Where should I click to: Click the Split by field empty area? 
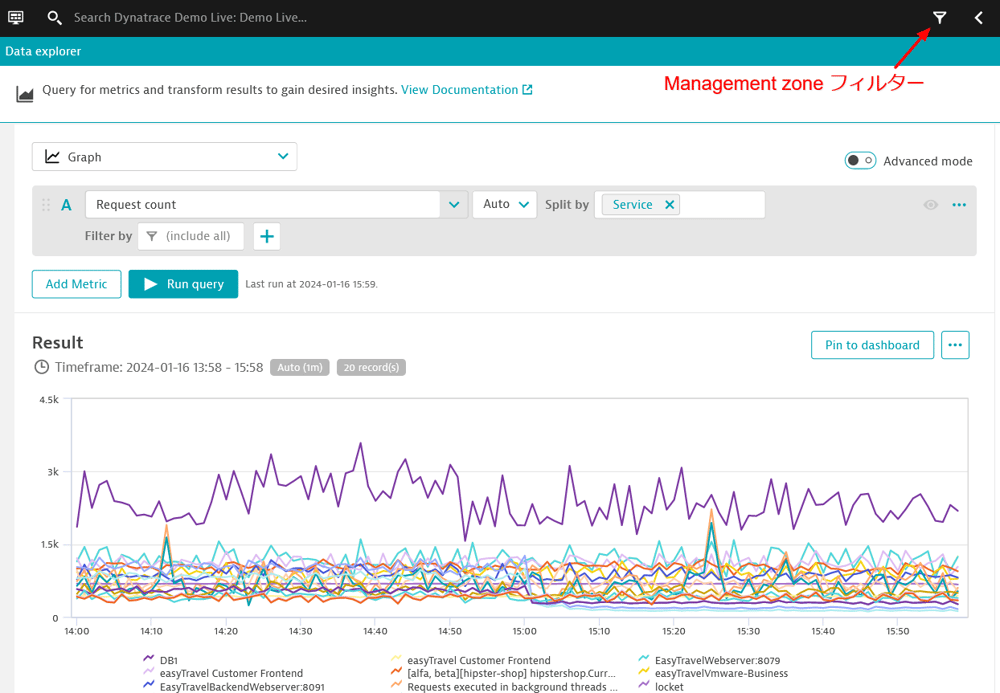(722, 205)
